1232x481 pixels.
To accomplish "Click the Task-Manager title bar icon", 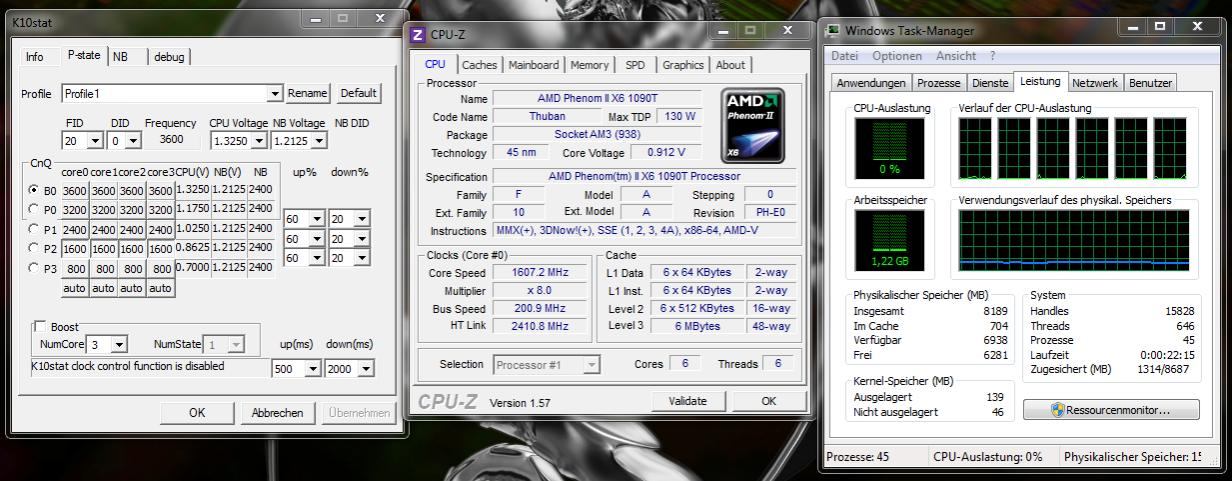I will 832,30.
